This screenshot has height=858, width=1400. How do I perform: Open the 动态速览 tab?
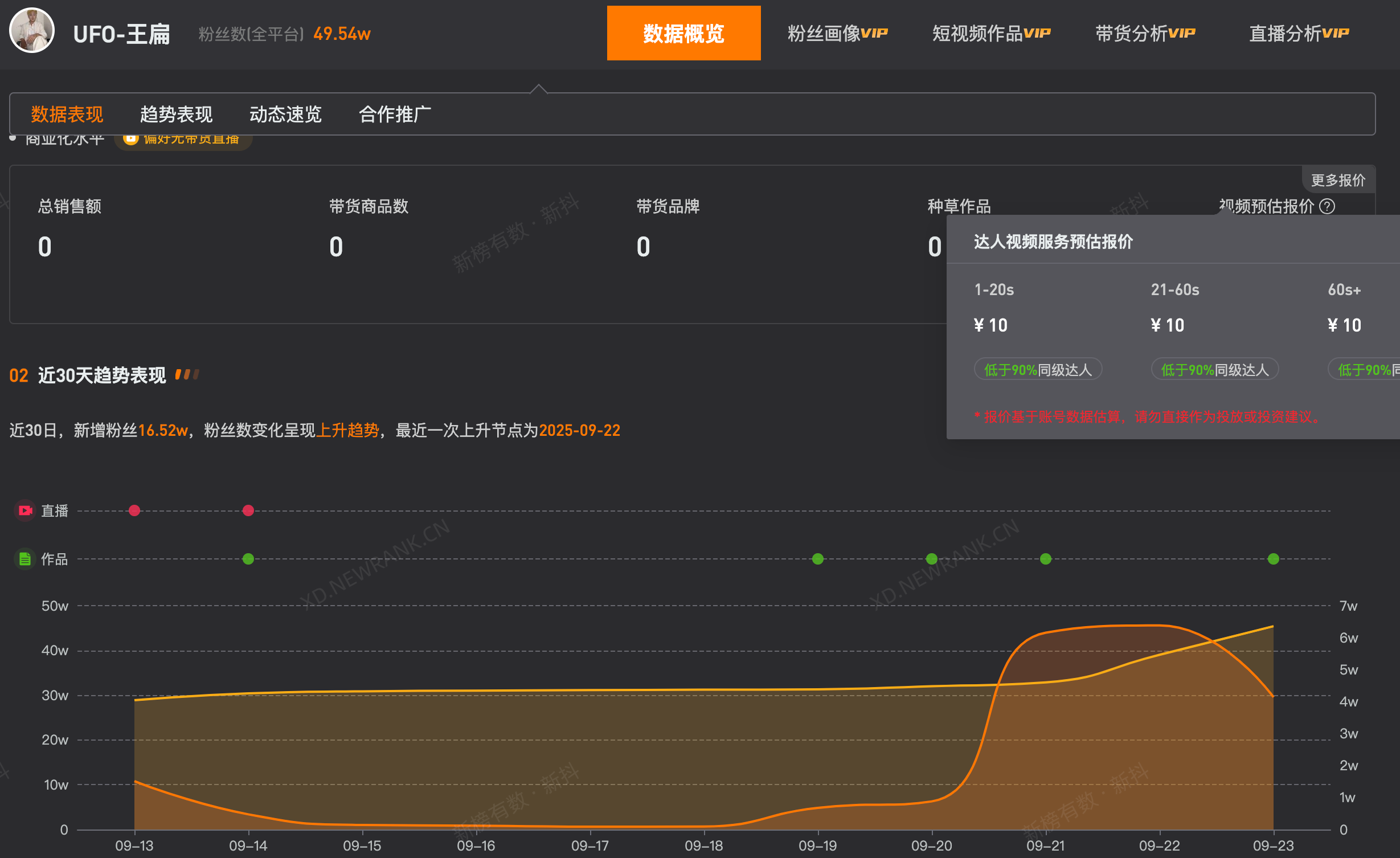point(285,114)
